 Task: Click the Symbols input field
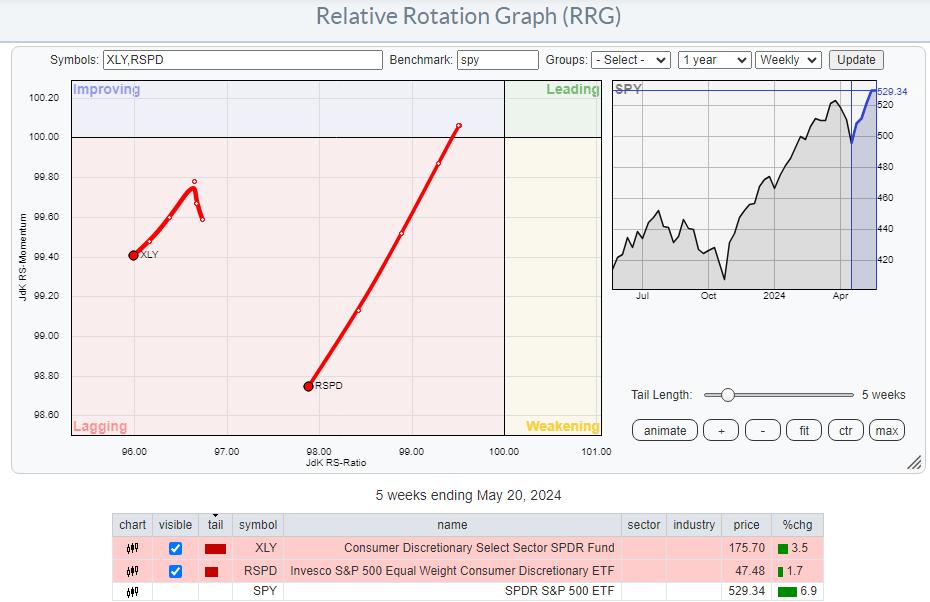pyautogui.click(x=242, y=60)
